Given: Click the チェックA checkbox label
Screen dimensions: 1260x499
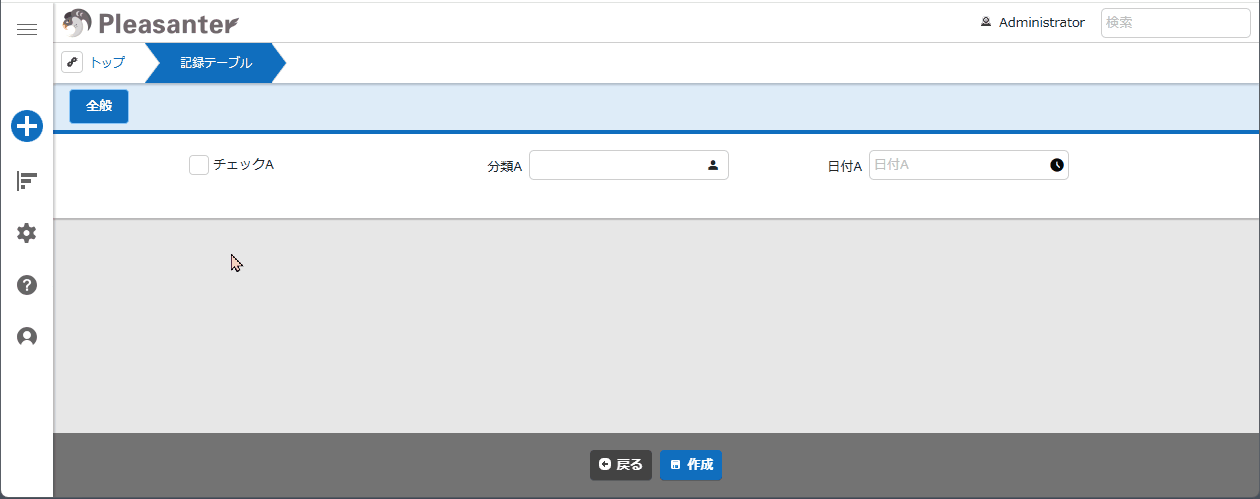Looking at the screenshot, I should click(243, 164).
